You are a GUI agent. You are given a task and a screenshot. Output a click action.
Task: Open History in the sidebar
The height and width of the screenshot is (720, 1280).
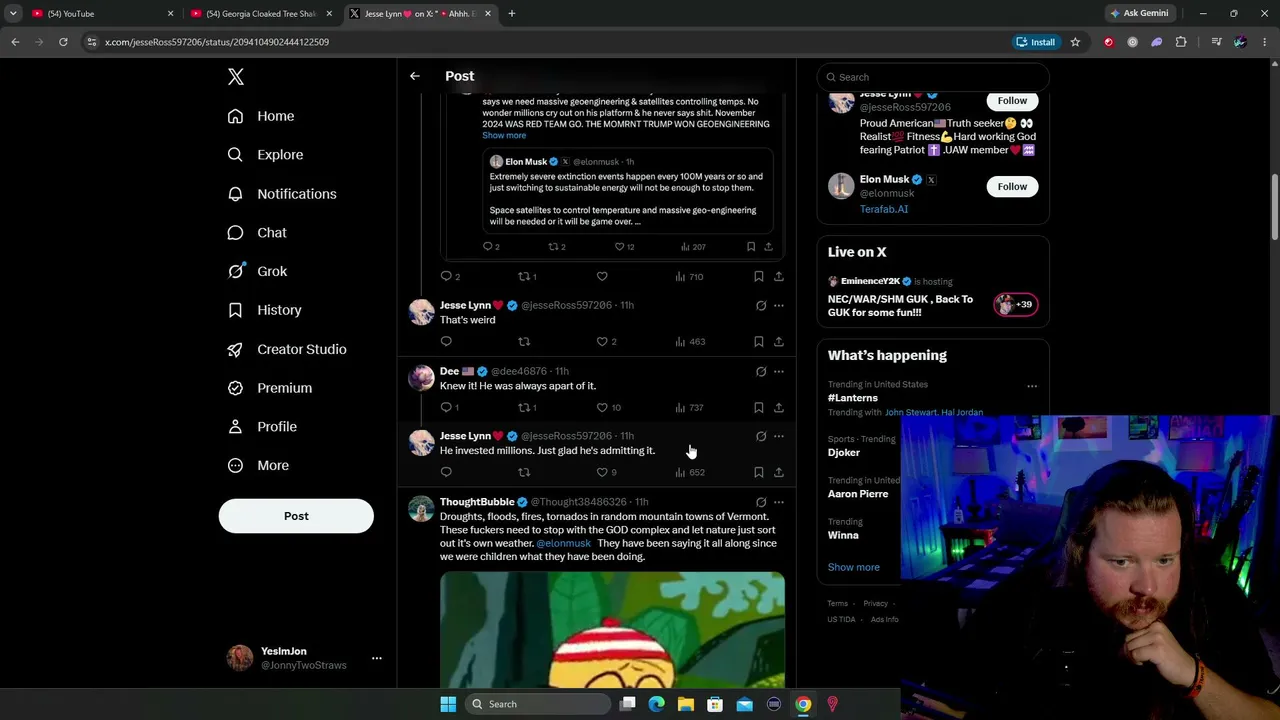[264, 310]
